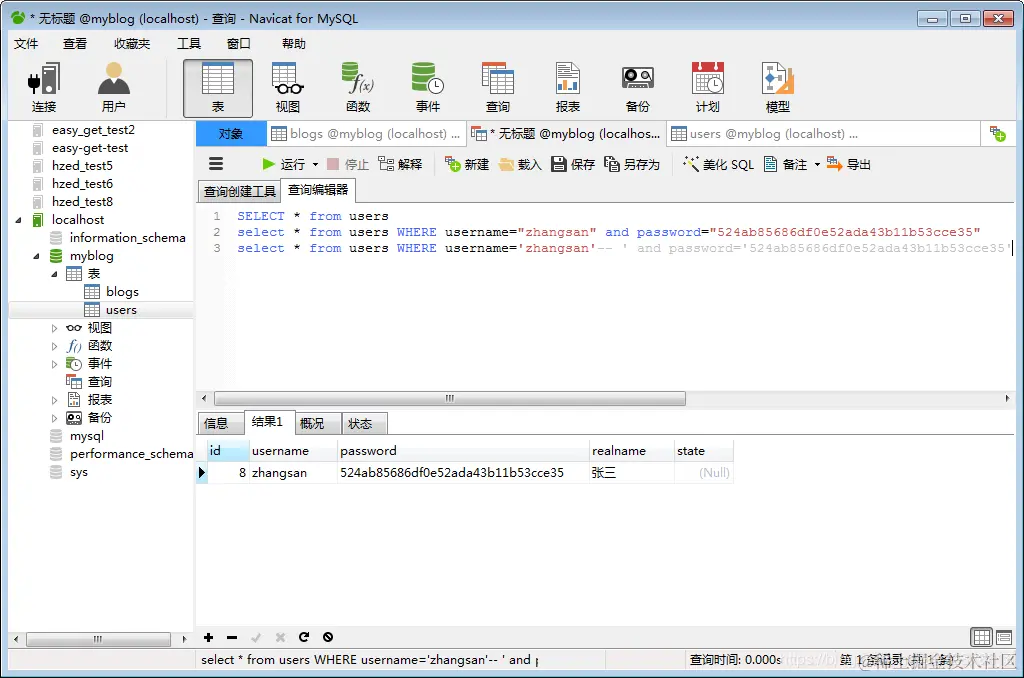The height and width of the screenshot is (678, 1024).
Task: Switch to form view icon
Action: [x=1004, y=636]
